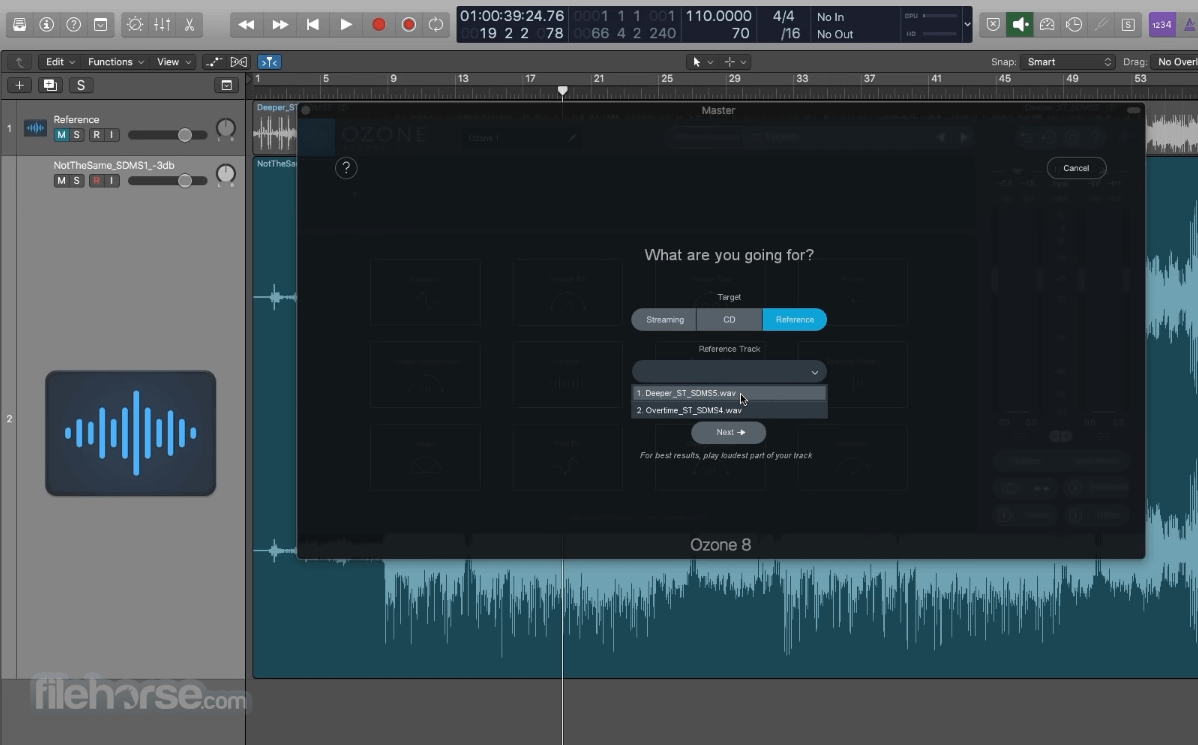Open the Snap Smart dropdown
The width and height of the screenshot is (1198, 745).
tap(1067, 62)
